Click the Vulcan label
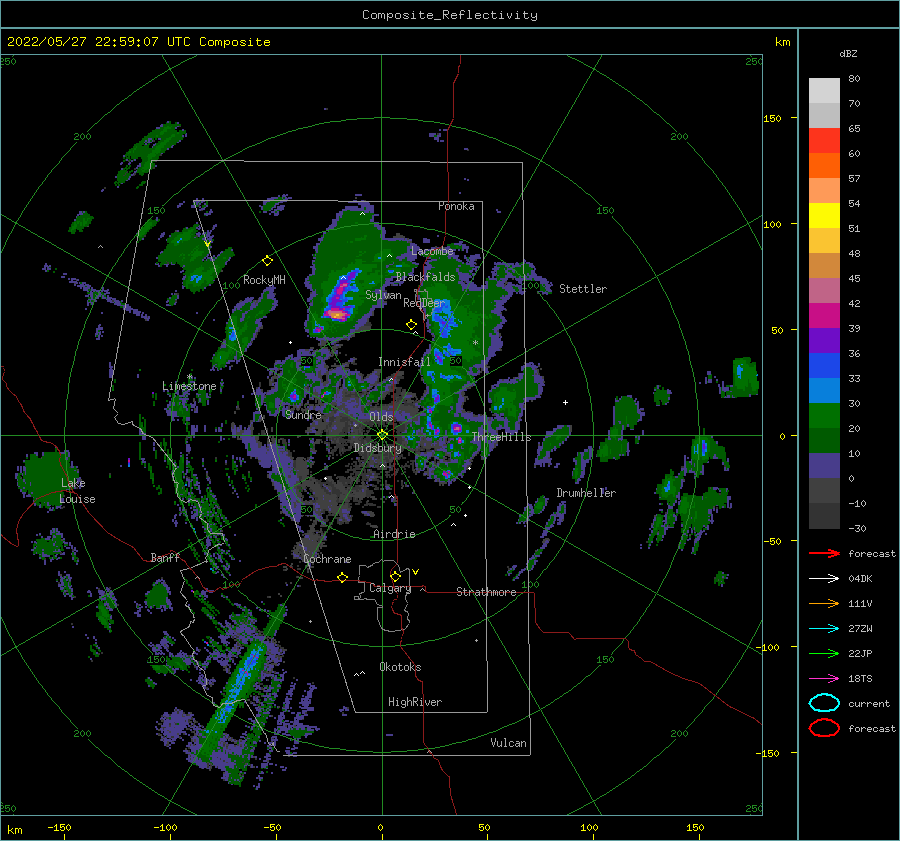 [x=508, y=743]
